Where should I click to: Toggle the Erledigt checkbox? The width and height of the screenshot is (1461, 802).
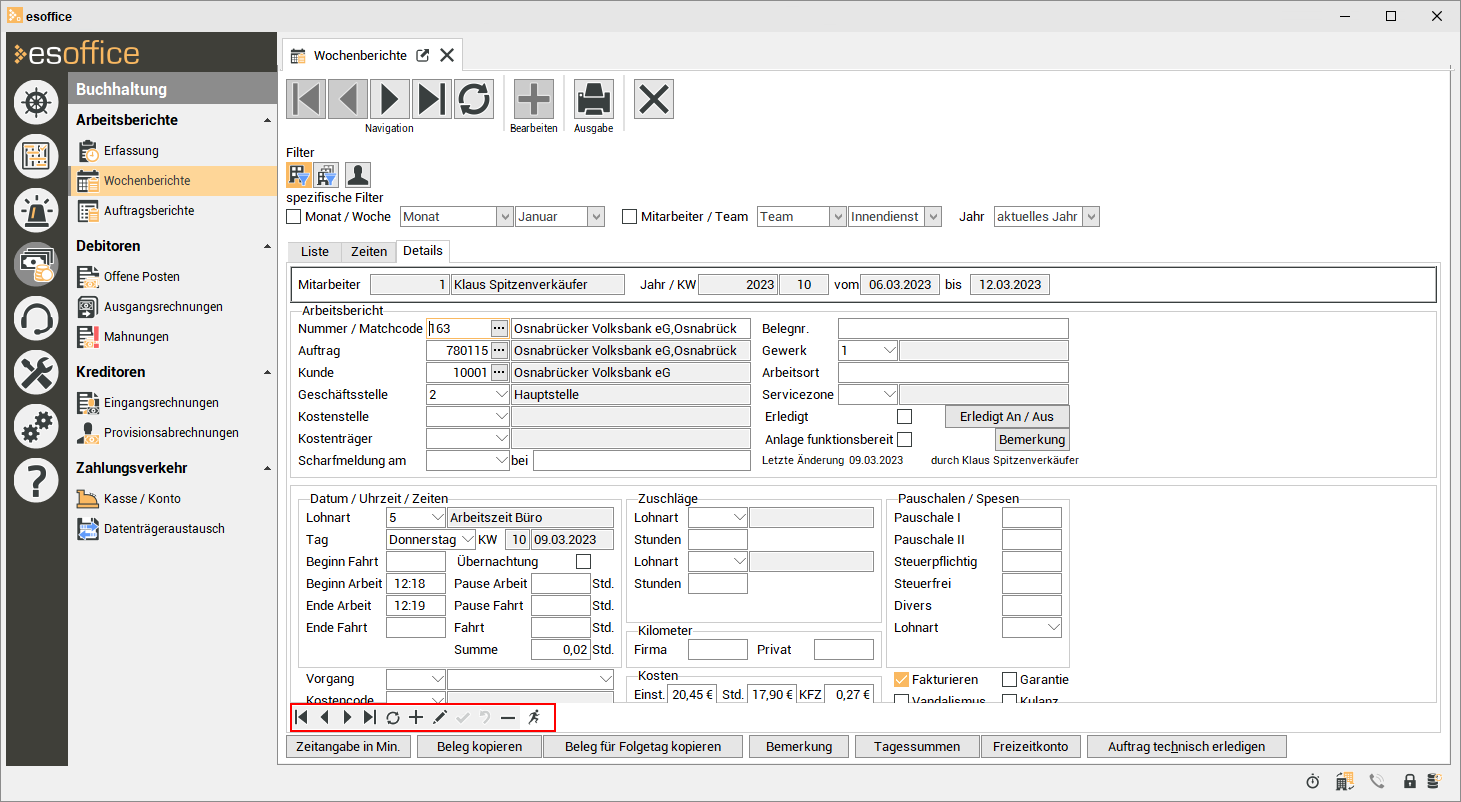[x=904, y=417]
